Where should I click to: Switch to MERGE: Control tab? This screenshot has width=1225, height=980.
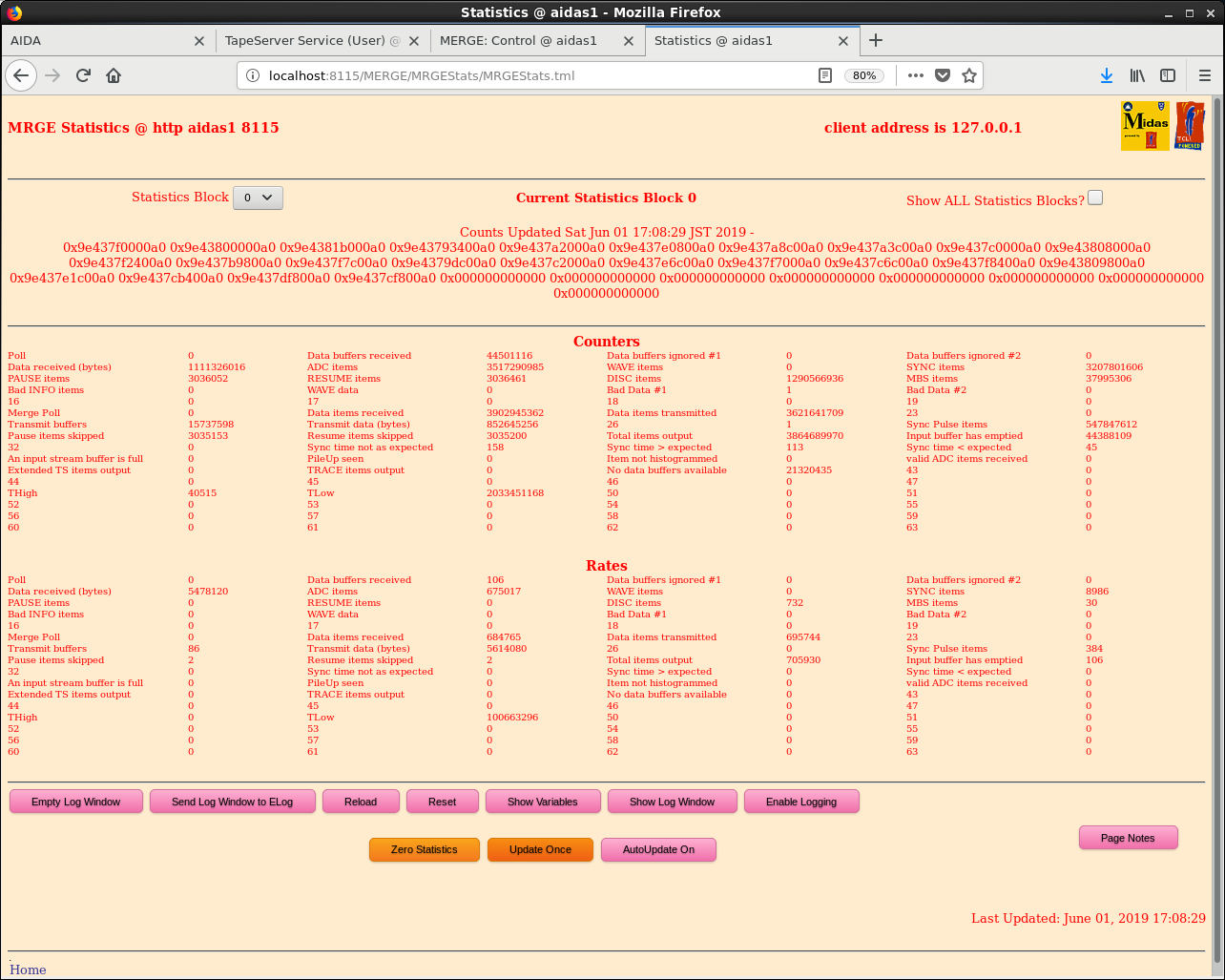pyautogui.click(x=518, y=40)
